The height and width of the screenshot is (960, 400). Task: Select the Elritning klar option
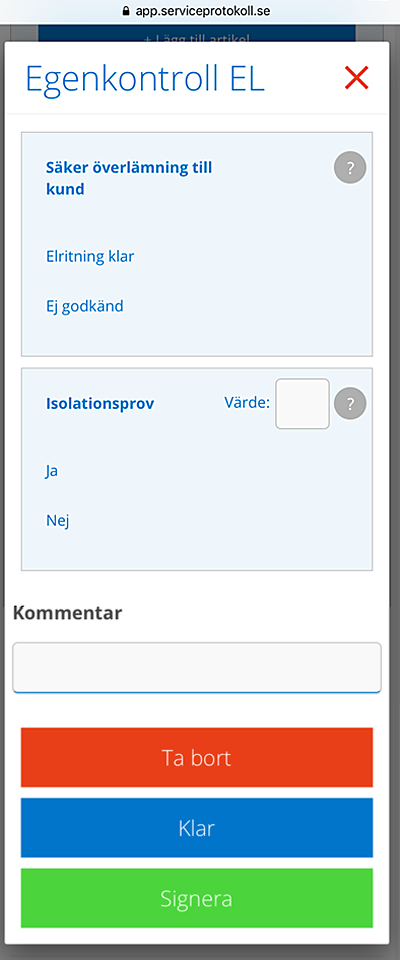point(90,256)
